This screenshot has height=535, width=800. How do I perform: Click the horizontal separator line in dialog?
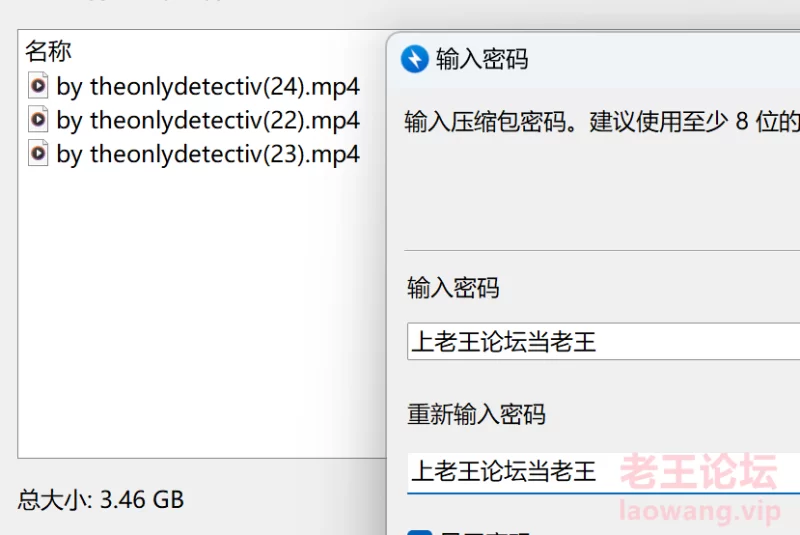tap(602, 250)
